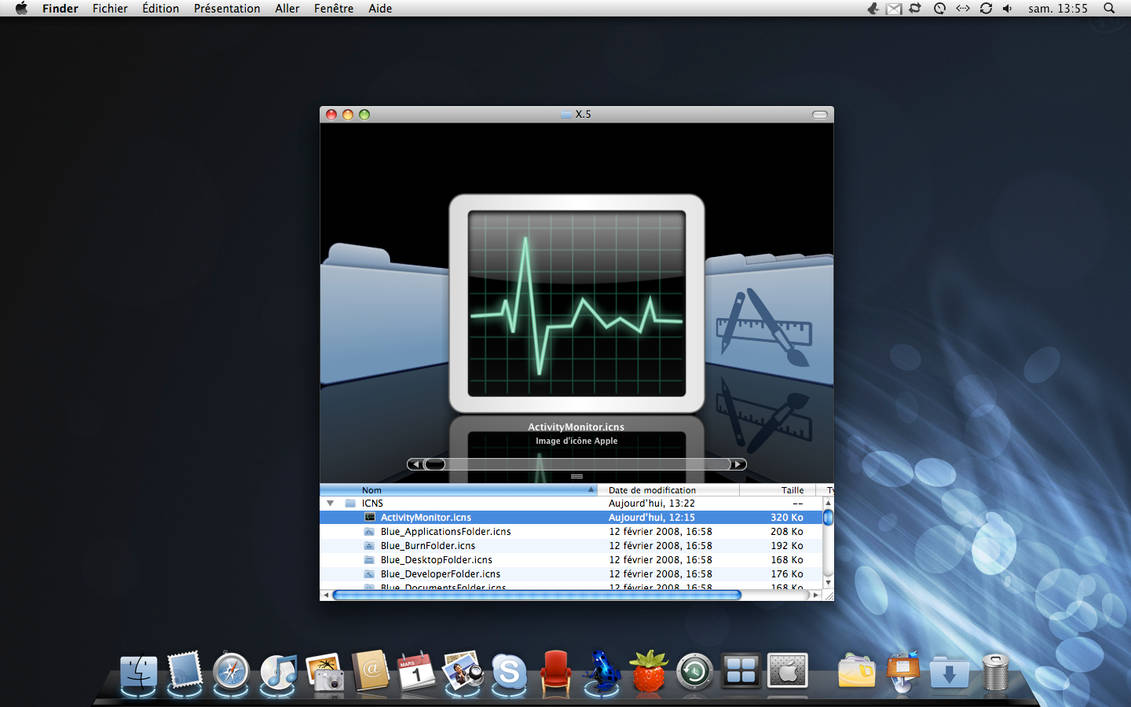The image size is (1131, 707).
Task: Click the Applications folder cover on the right
Action: [x=769, y=317]
